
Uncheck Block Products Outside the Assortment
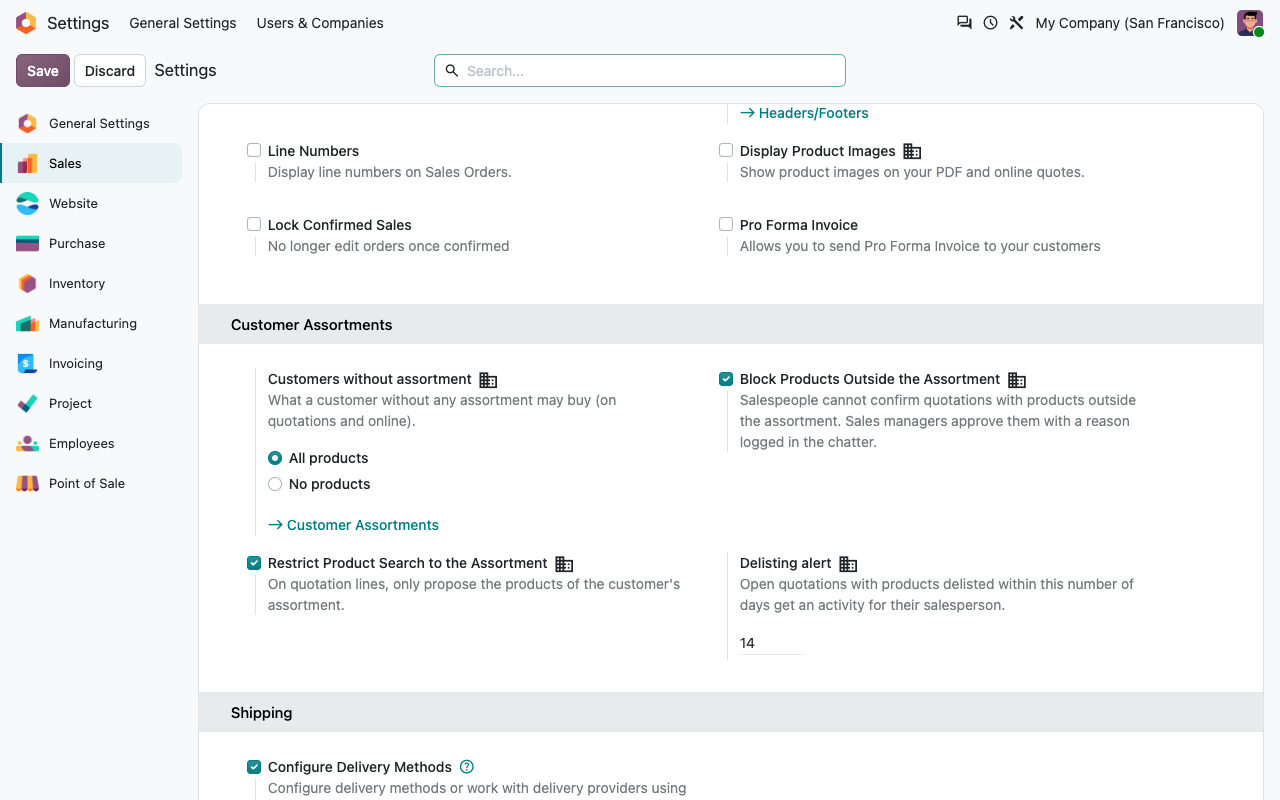point(726,378)
